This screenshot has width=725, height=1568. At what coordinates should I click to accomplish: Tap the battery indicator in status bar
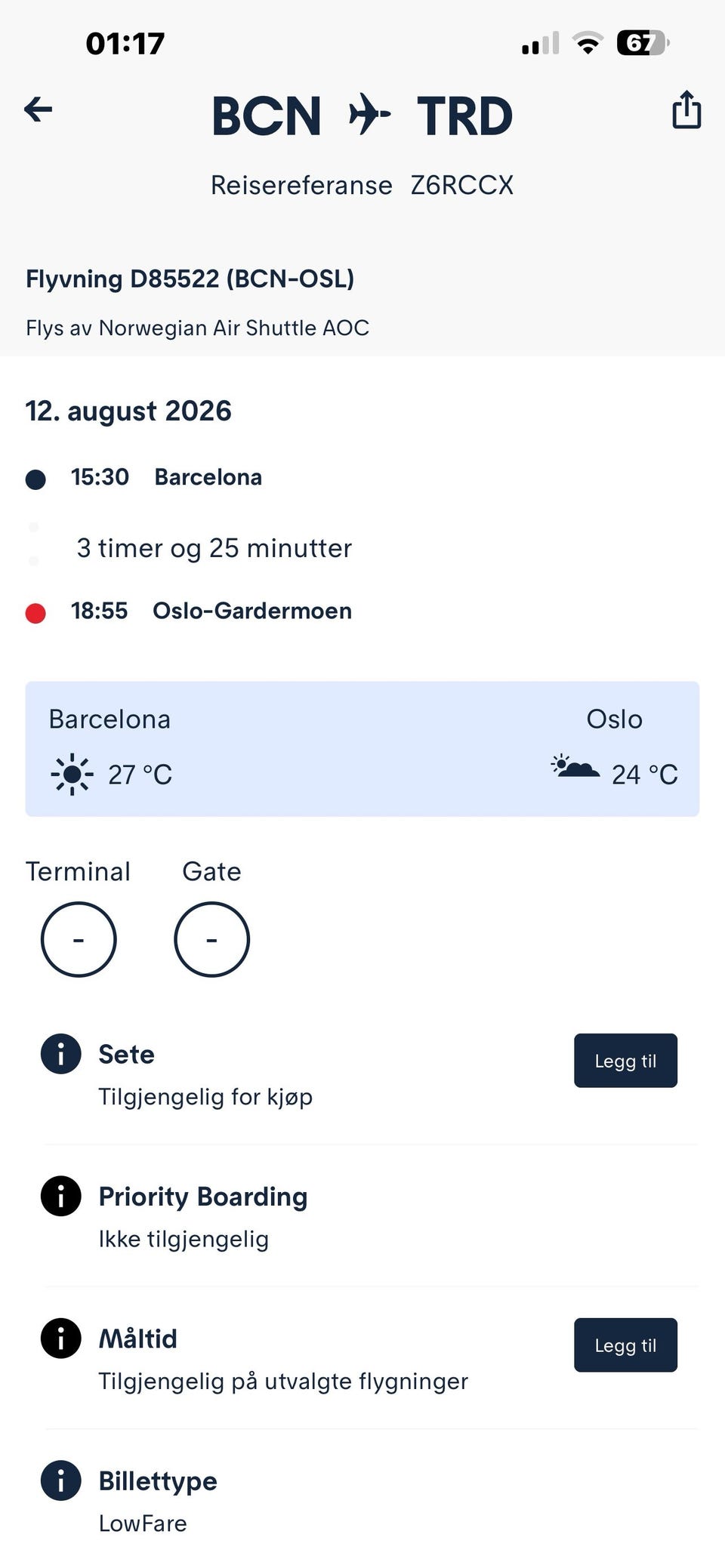pyautogui.click(x=643, y=43)
